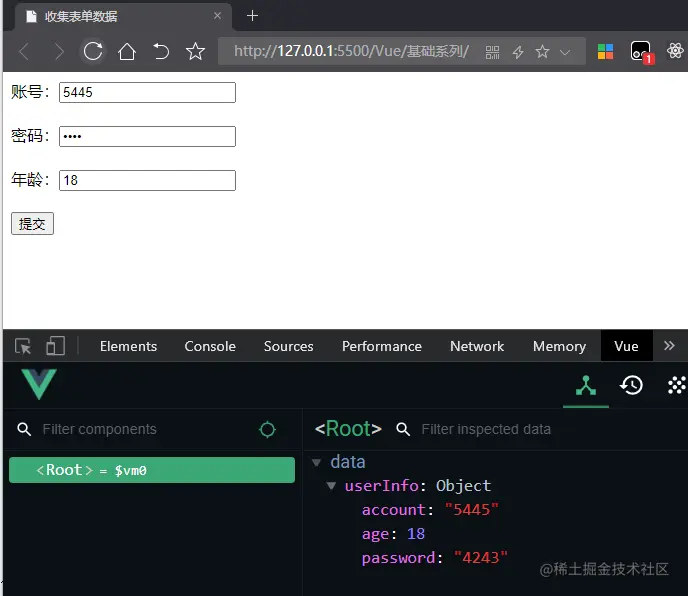Focus the URL address bar
688x596 pixels.
[351, 51]
